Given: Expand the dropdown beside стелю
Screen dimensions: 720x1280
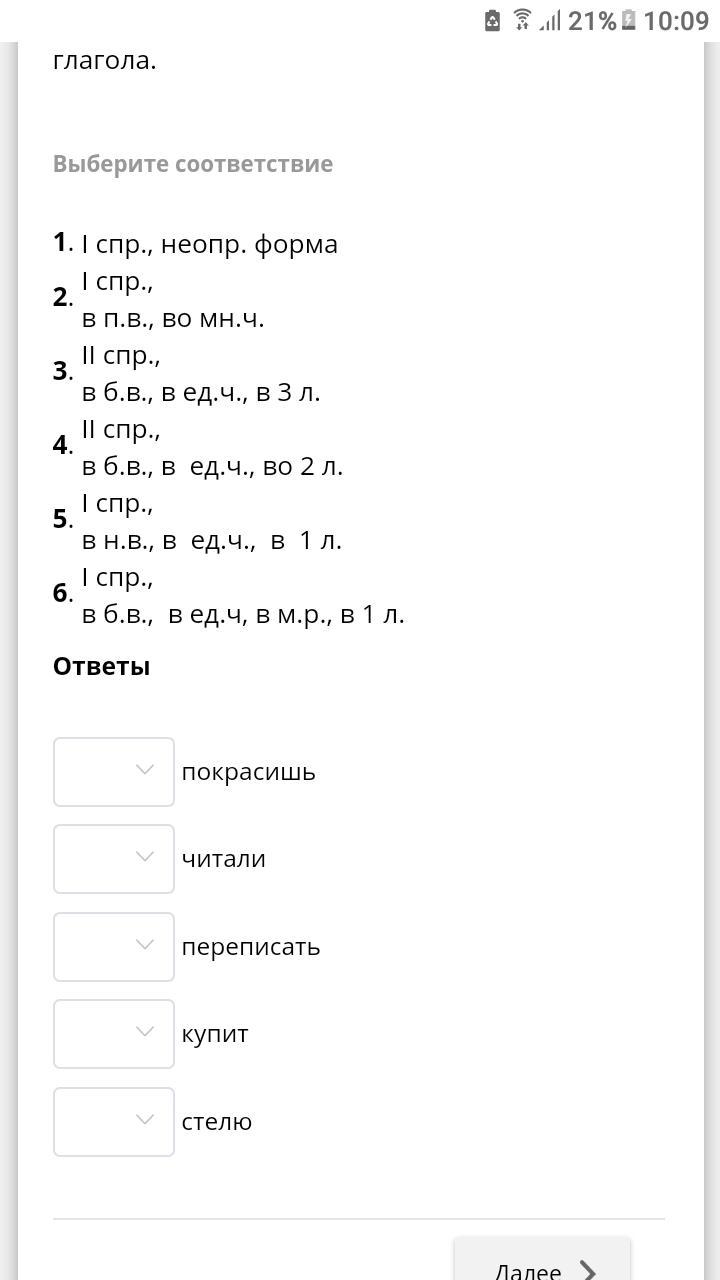Looking at the screenshot, I should [114, 1121].
